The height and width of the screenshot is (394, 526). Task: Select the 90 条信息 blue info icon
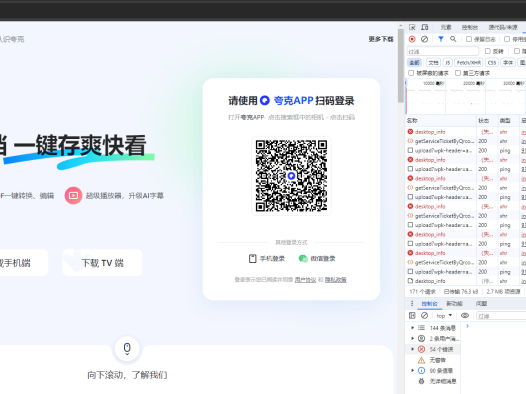click(421, 371)
